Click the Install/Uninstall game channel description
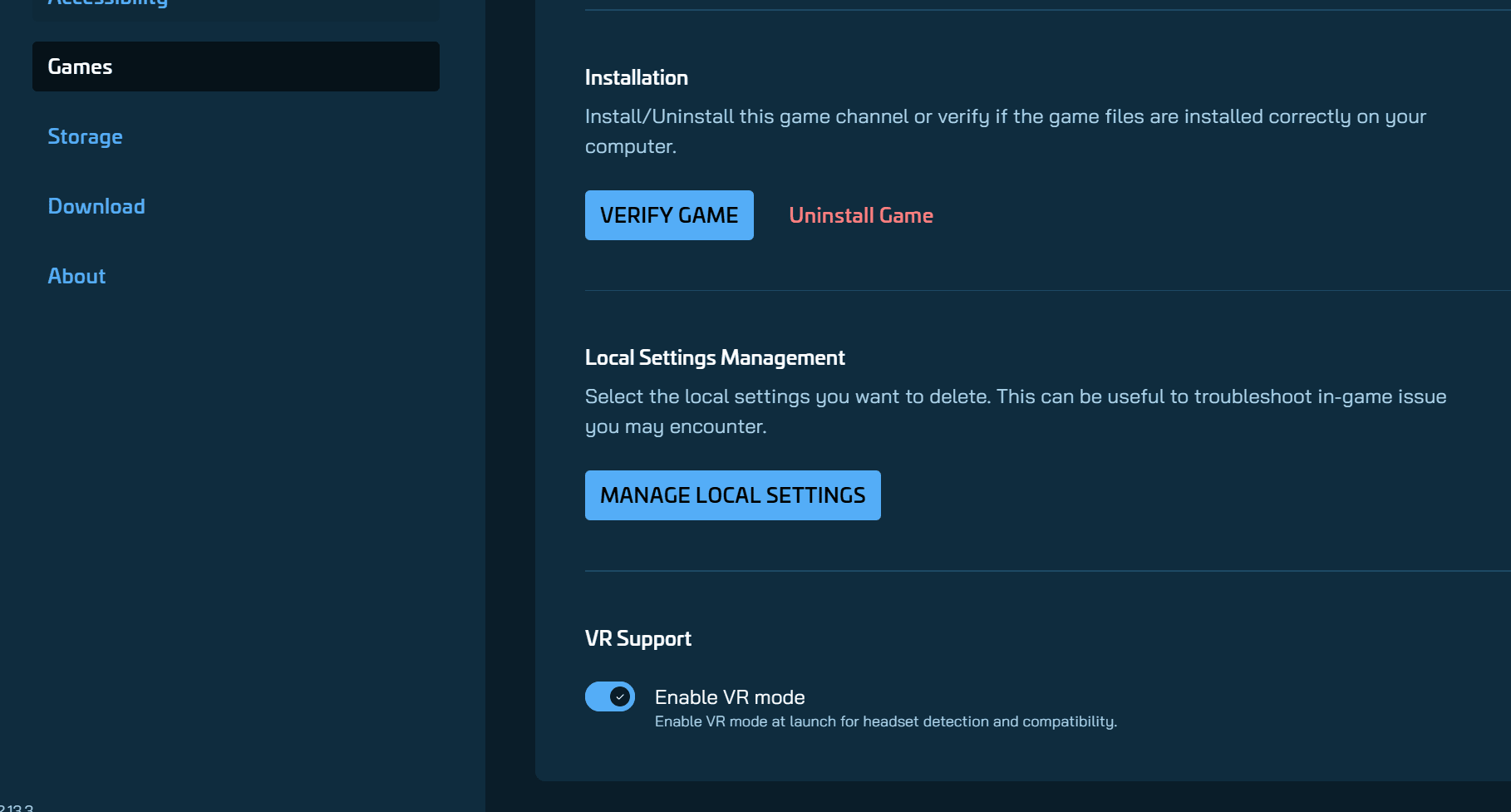The height and width of the screenshot is (812, 1511). (1006, 131)
